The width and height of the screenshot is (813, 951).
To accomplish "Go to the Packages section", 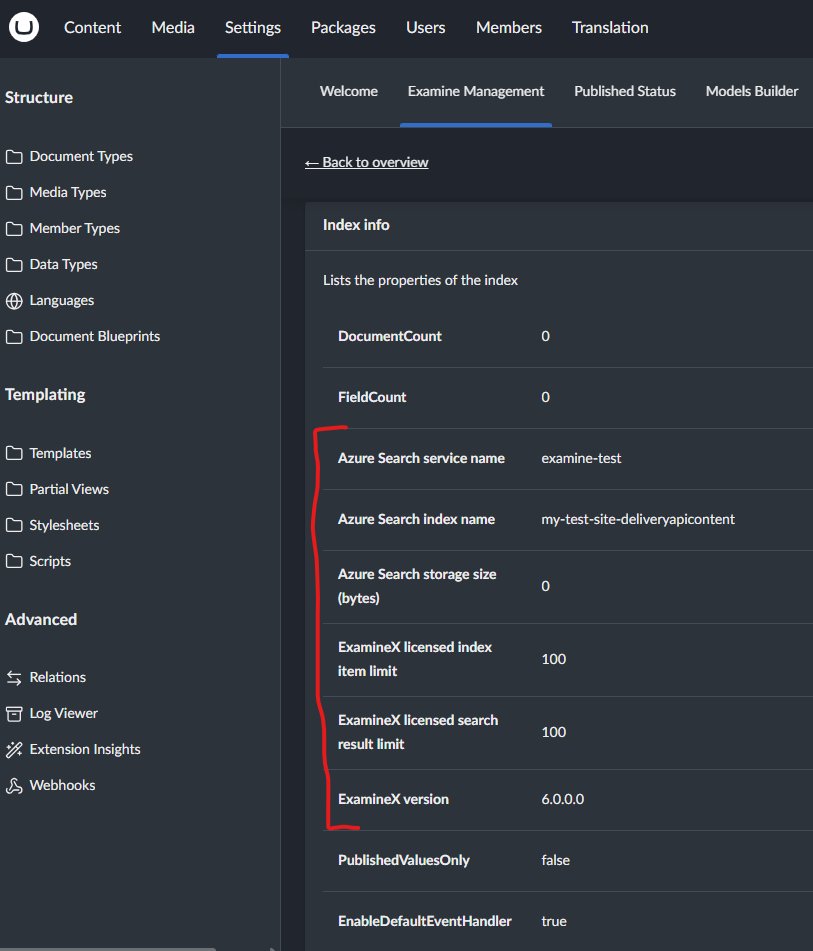I will 343,27.
